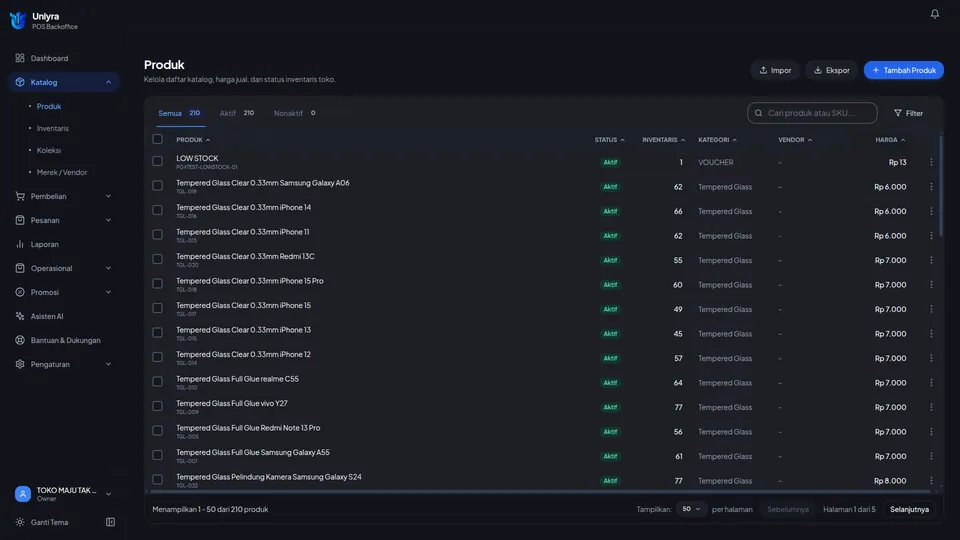Open row menu for Full Glue Redmi Note 13 Pro

(931, 432)
